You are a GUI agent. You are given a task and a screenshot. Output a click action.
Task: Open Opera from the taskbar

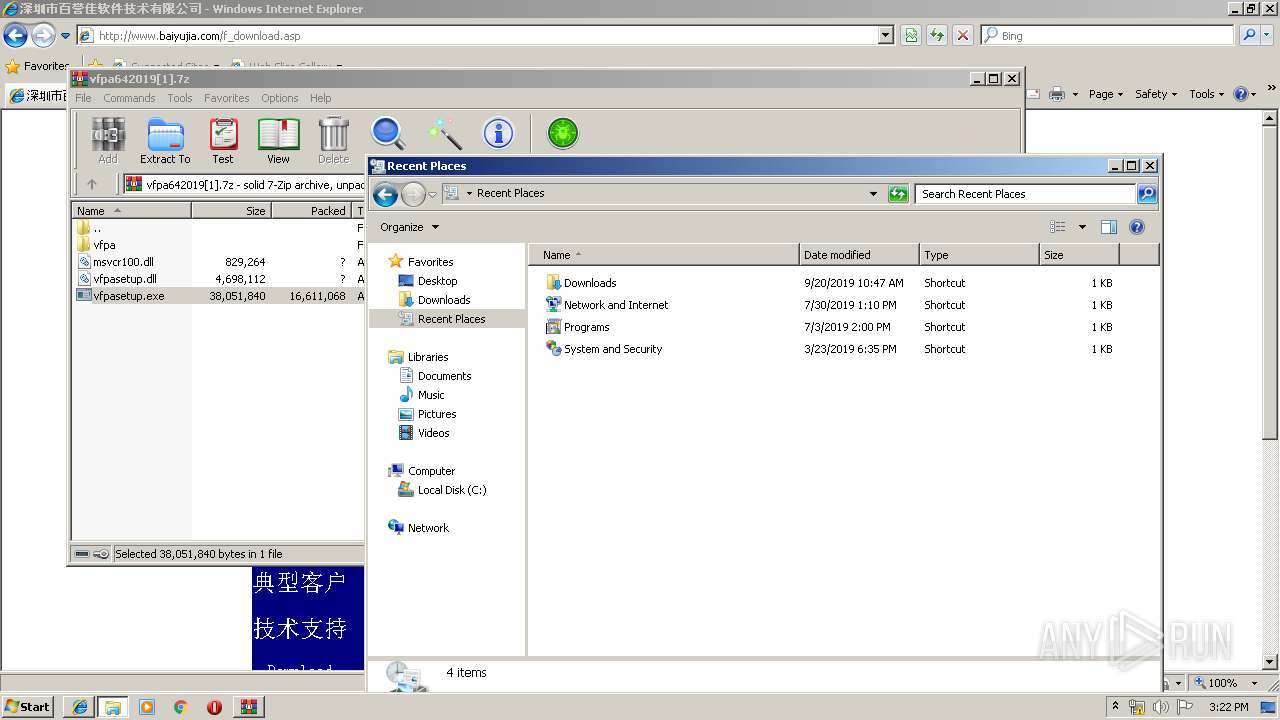(214, 707)
